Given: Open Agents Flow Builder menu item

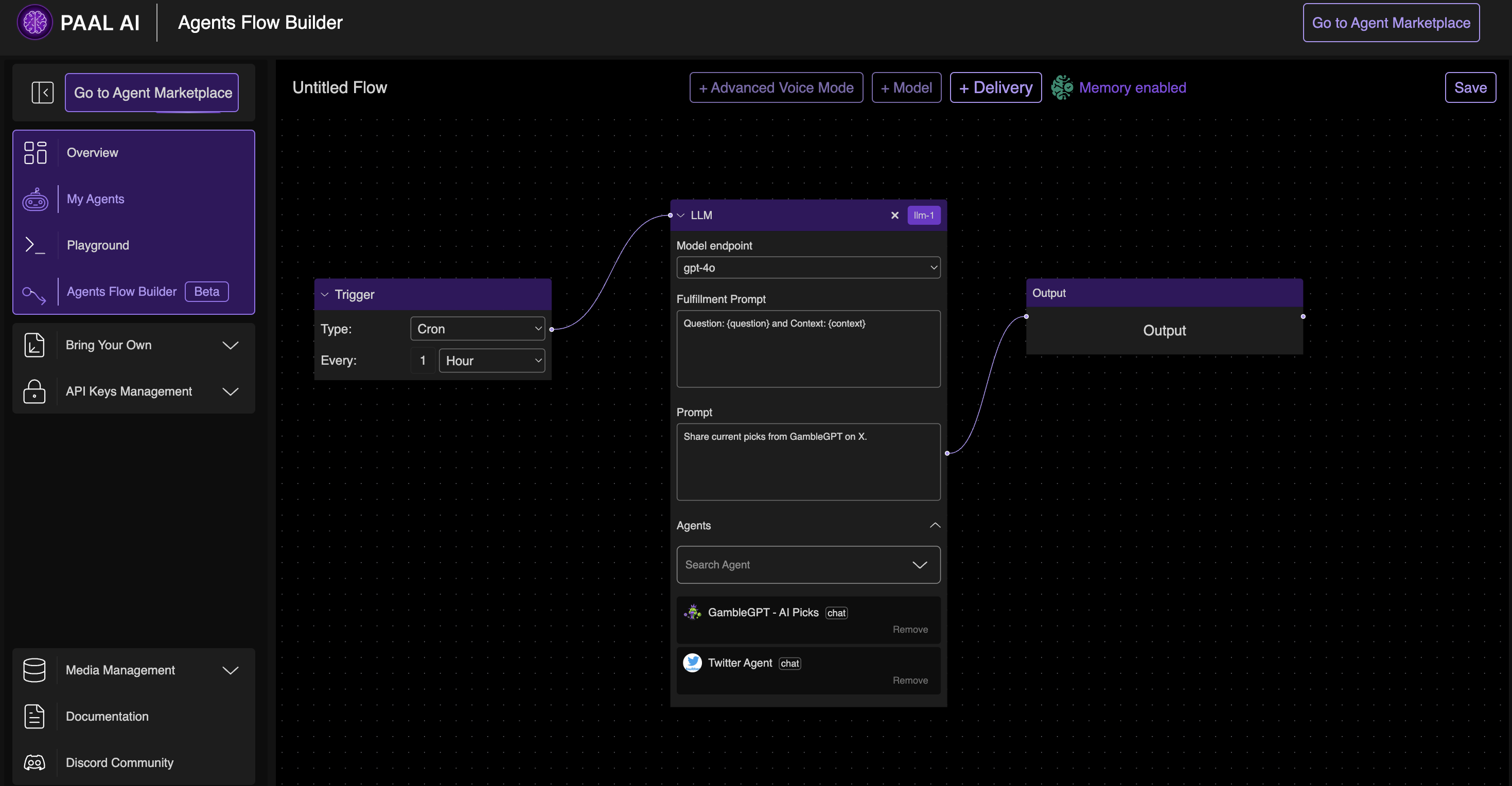Looking at the screenshot, I should pos(121,292).
